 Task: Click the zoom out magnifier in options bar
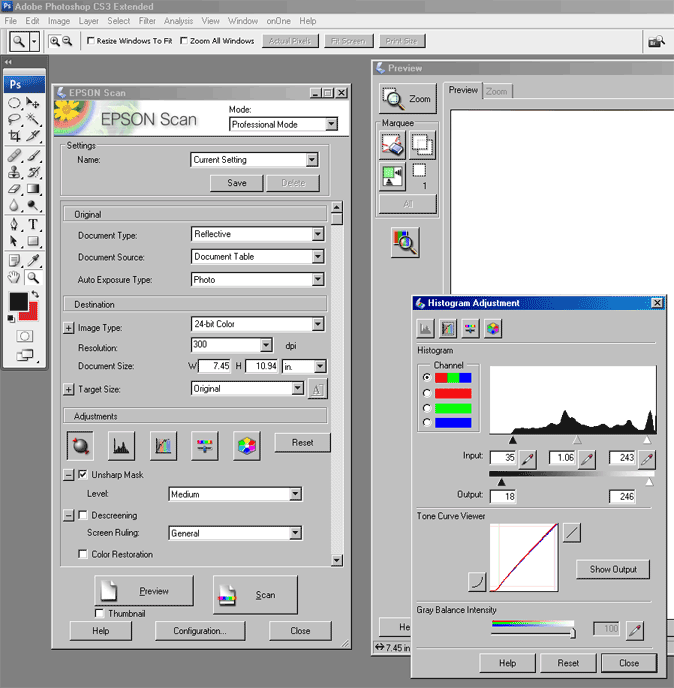67,41
